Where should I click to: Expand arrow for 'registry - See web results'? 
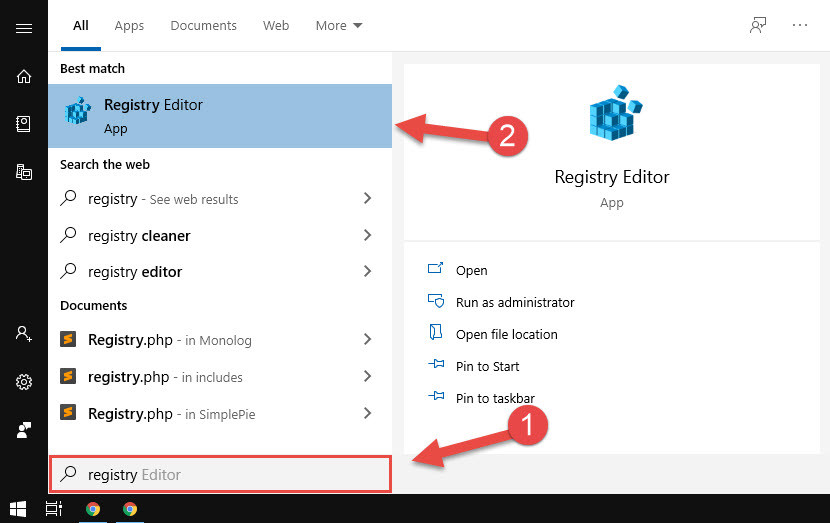367,198
